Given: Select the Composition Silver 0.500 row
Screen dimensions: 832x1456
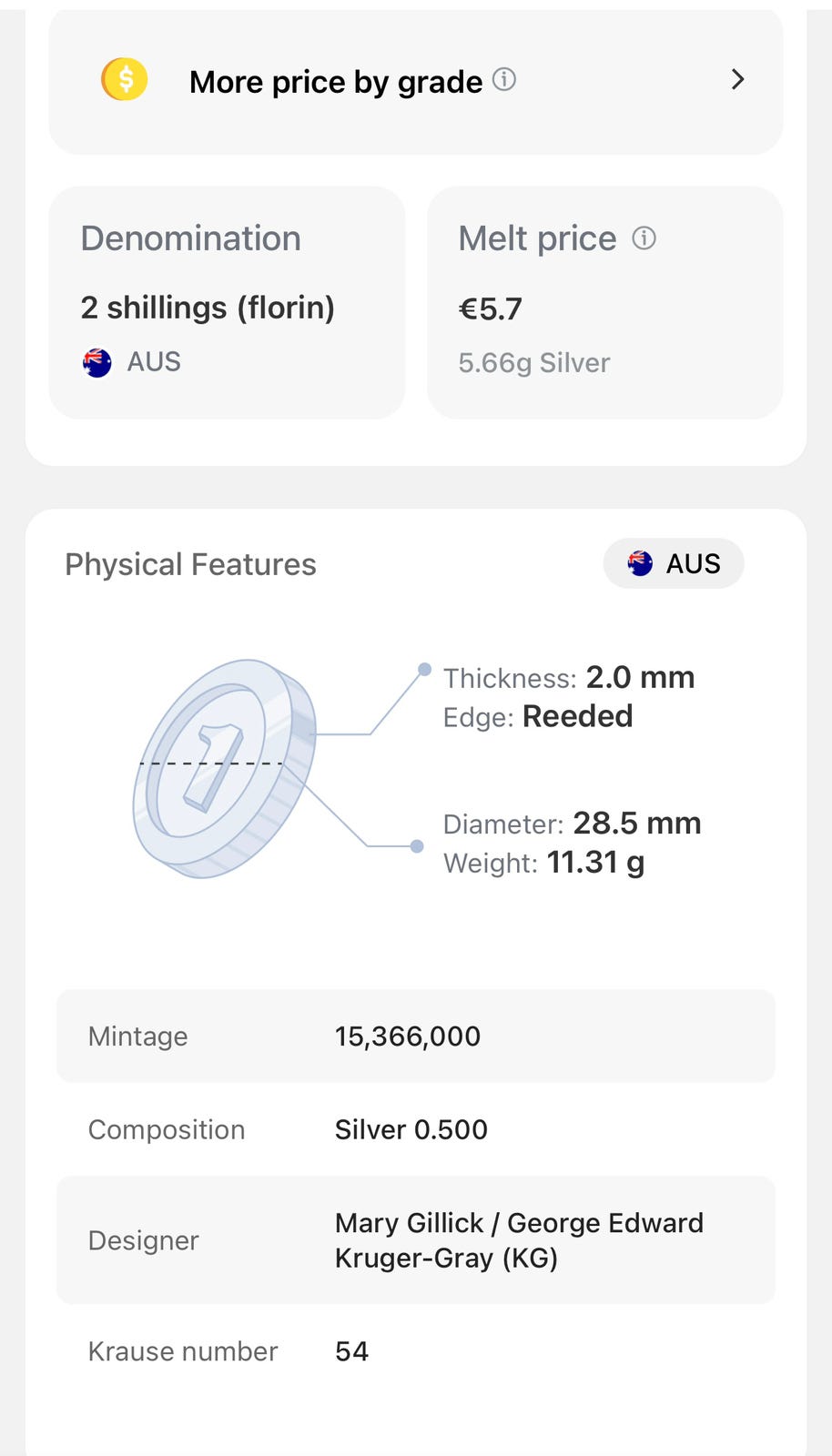Looking at the screenshot, I should (415, 1129).
